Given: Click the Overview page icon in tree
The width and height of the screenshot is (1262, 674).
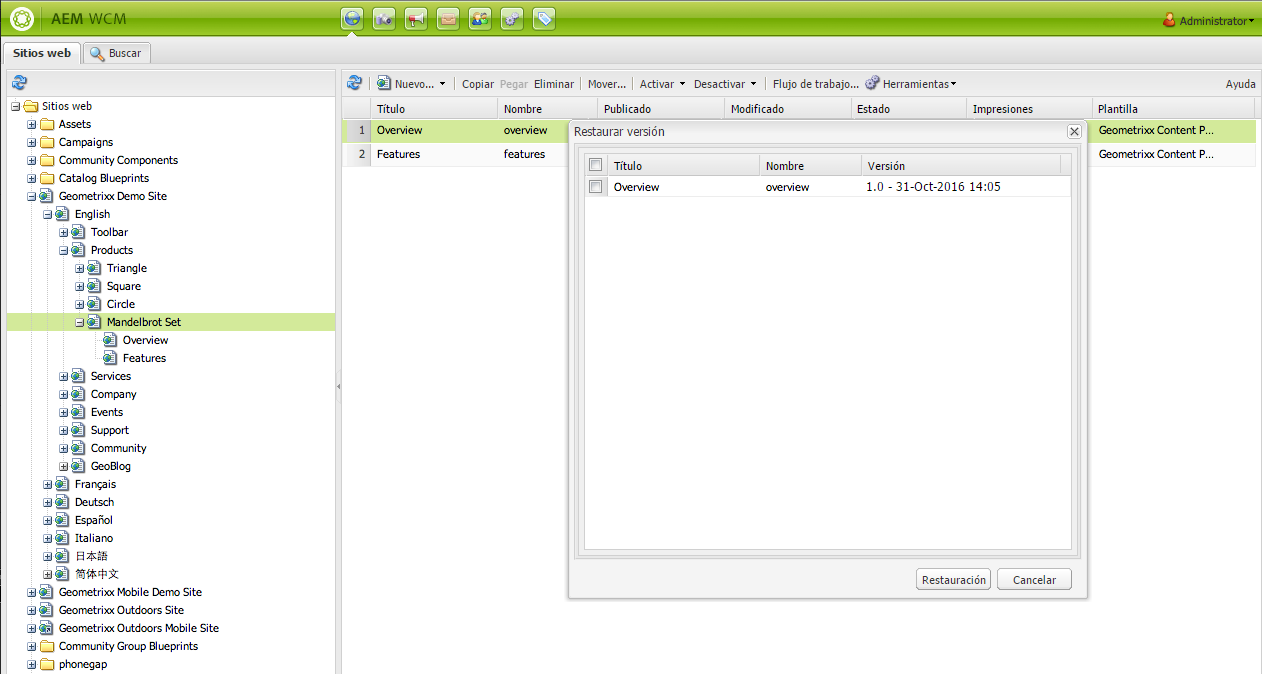Looking at the screenshot, I should click(x=110, y=340).
